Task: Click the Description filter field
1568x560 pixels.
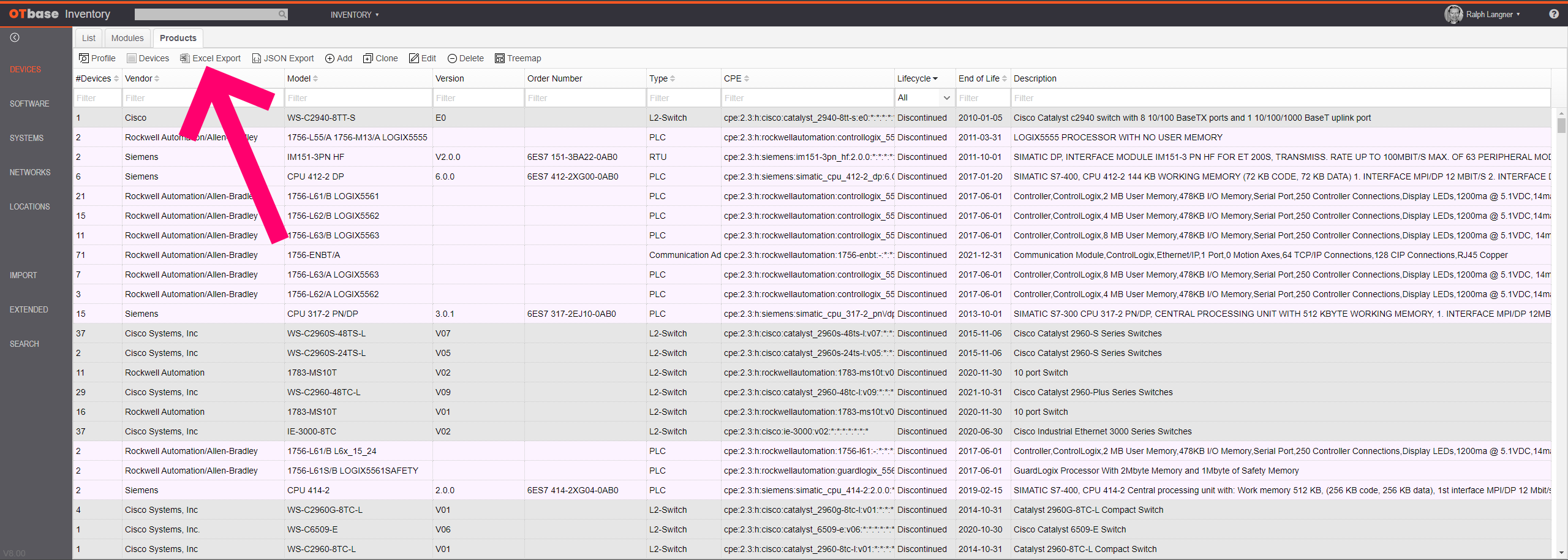Action: pyautogui.click(x=1281, y=98)
